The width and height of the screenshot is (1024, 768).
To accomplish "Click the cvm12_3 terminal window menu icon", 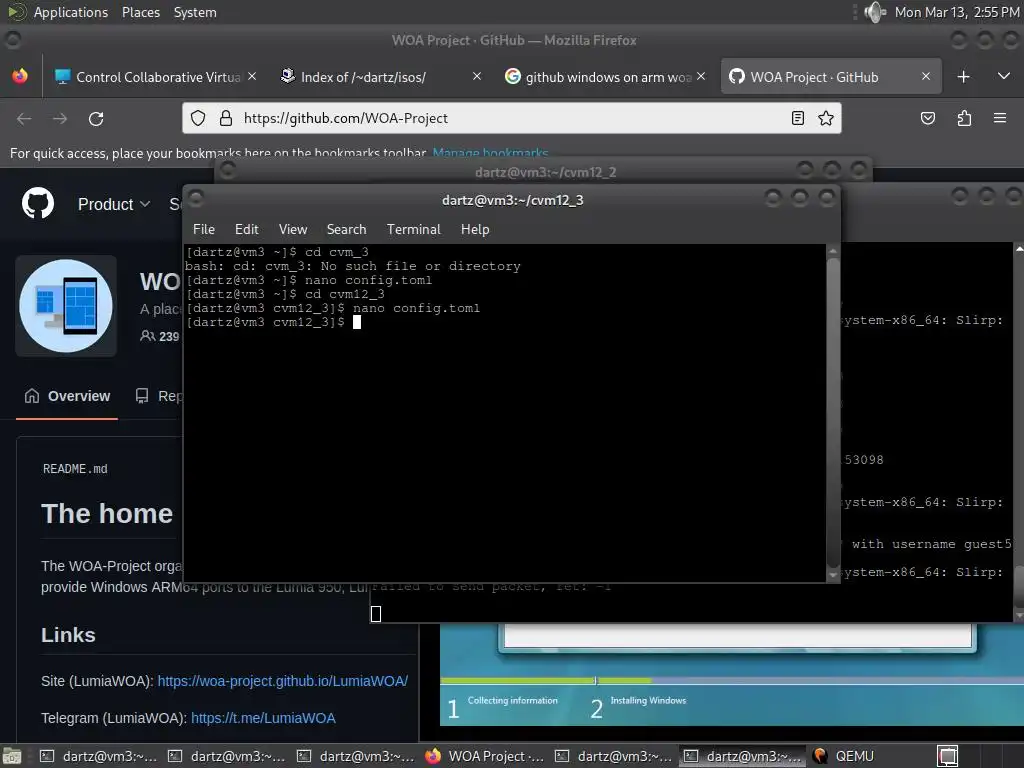I will (195, 198).
